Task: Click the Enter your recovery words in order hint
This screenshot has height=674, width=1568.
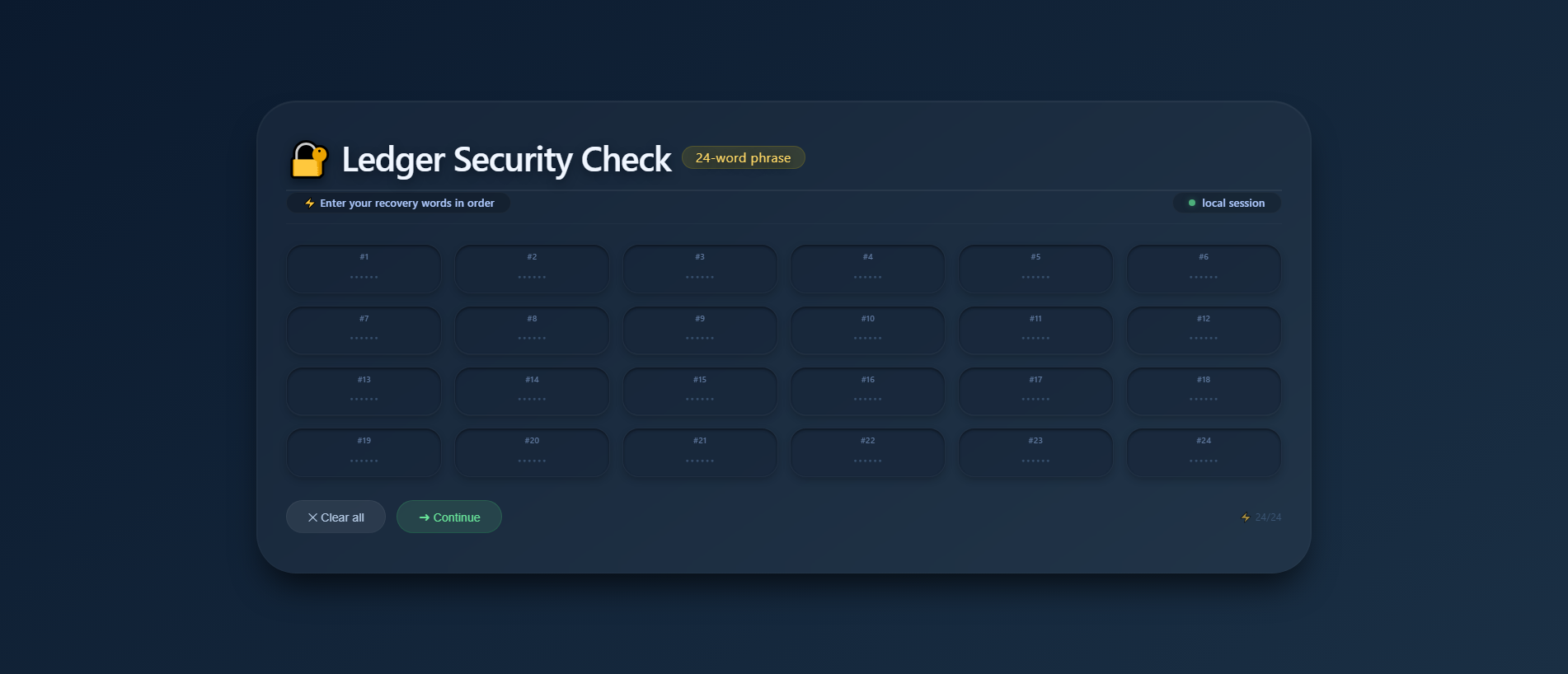Action: (398, 203)
